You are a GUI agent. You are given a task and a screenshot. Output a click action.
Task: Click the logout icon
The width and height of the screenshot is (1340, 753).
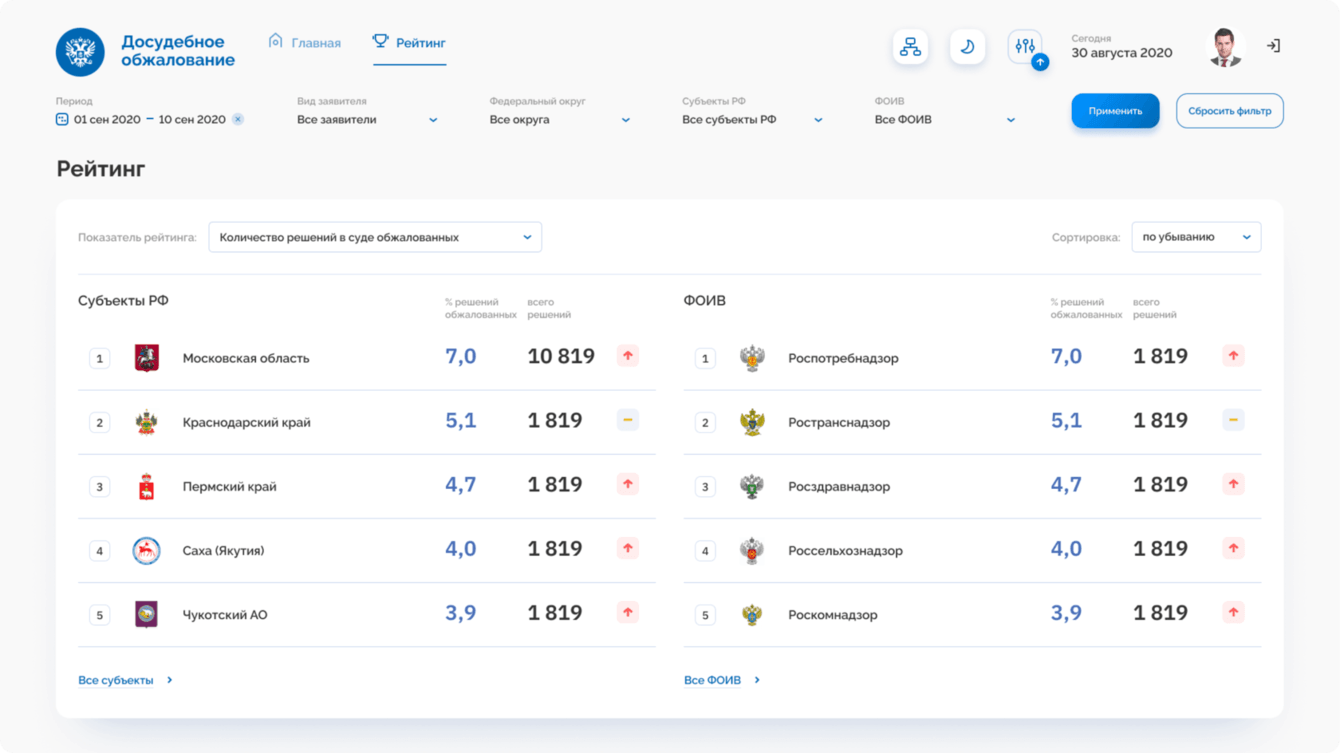coord(1273,46)
